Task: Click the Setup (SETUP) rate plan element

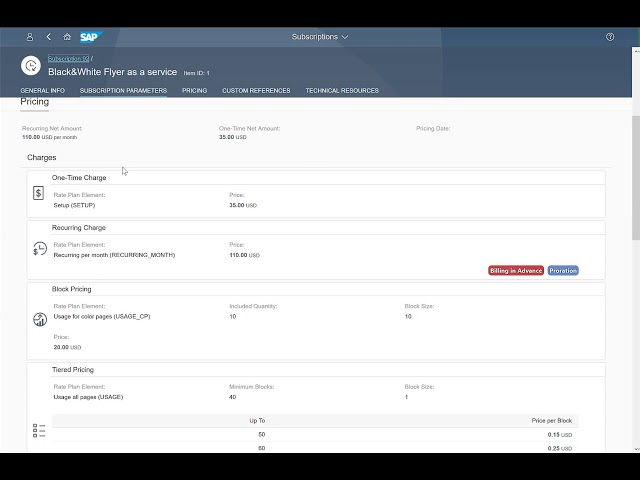Action: click(x=74, y=205)
